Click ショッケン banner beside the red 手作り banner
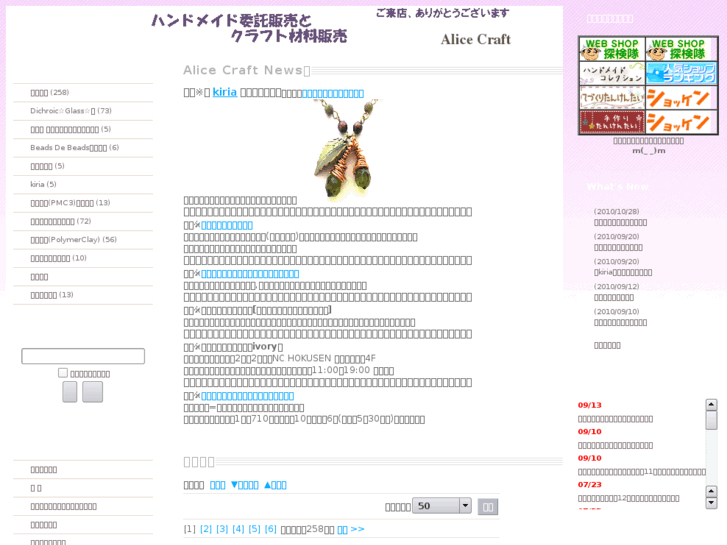The width and height of the screenshot is (727, 545). pyautogui.click(x=681, y=122)
